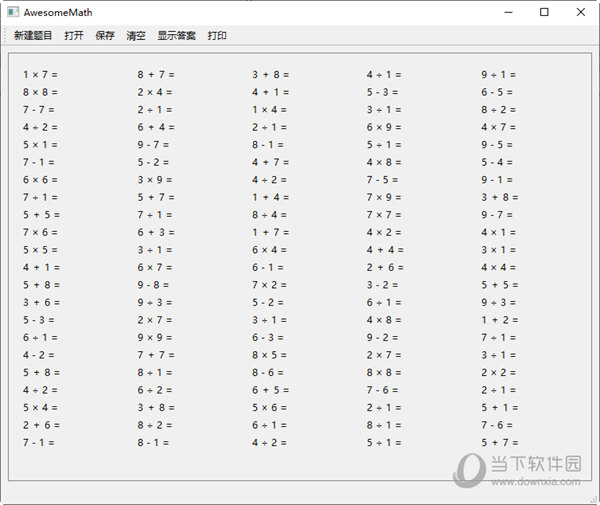
Task: Click the equation "8 - 6 ="
Action: click(267, 373)
